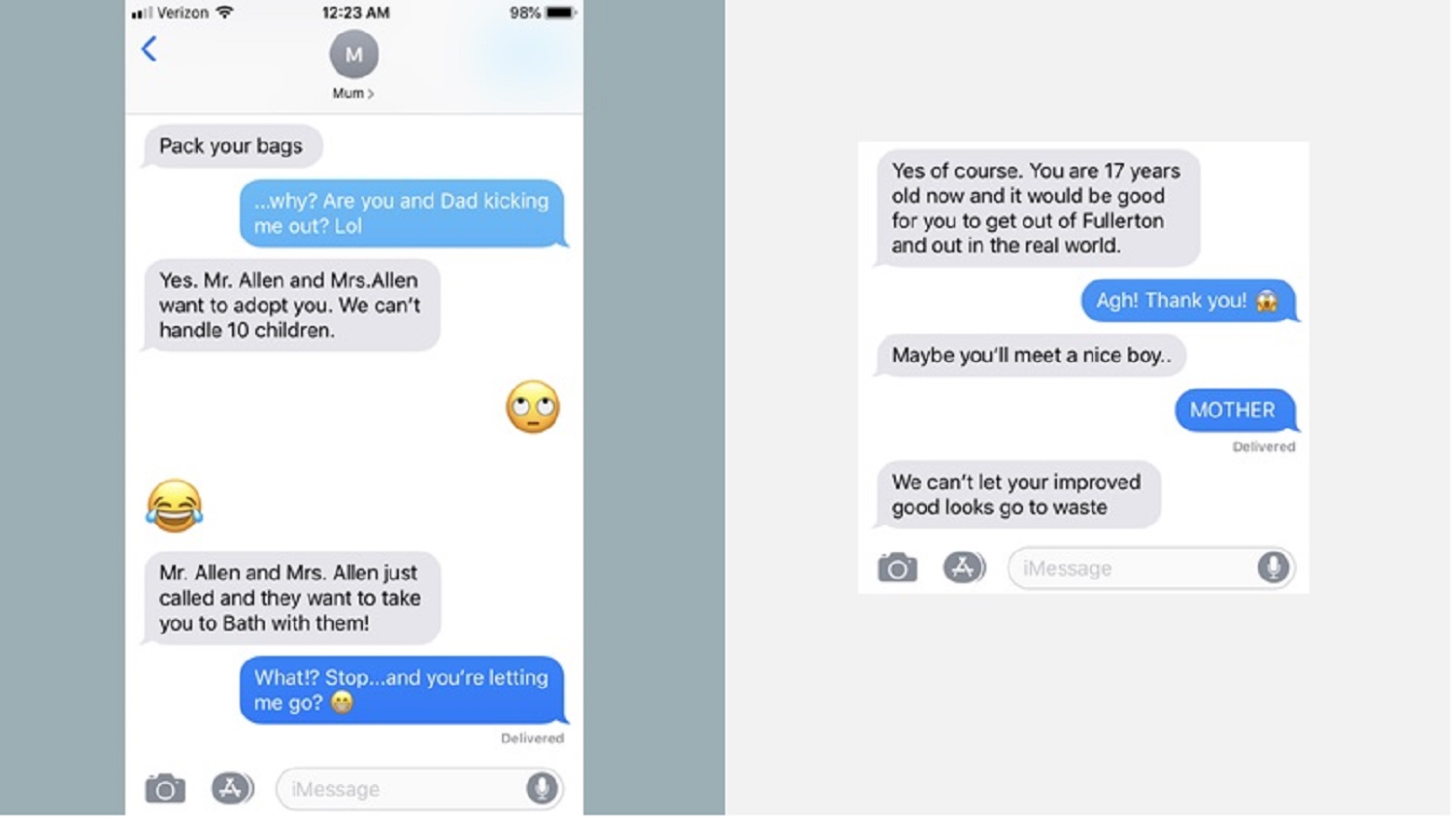Tap the laughing tears emoji message

175,506
